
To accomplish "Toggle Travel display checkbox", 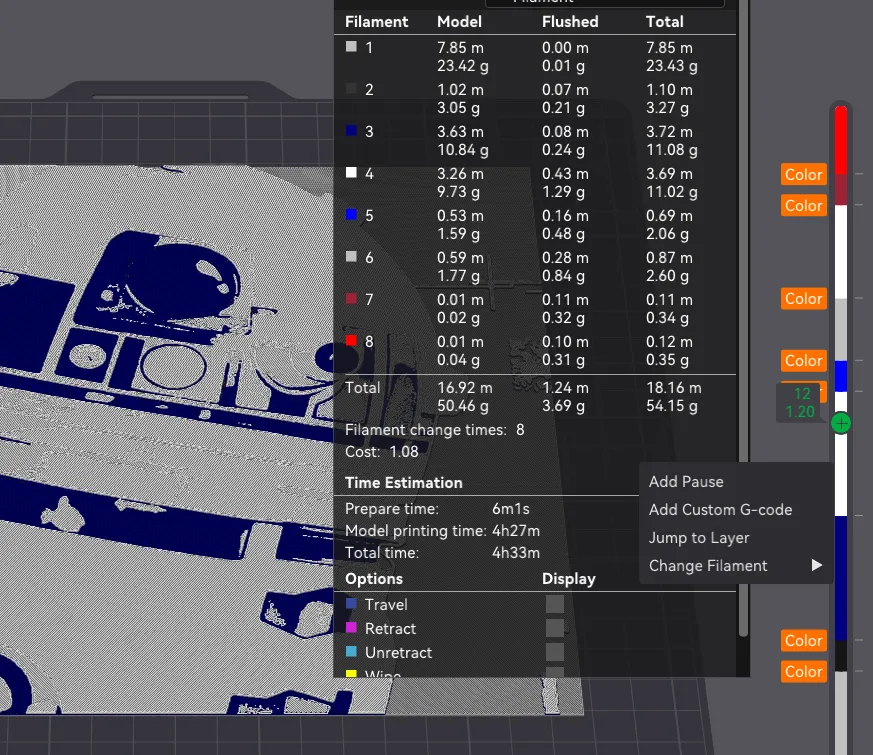I will (x=555, y=604).
